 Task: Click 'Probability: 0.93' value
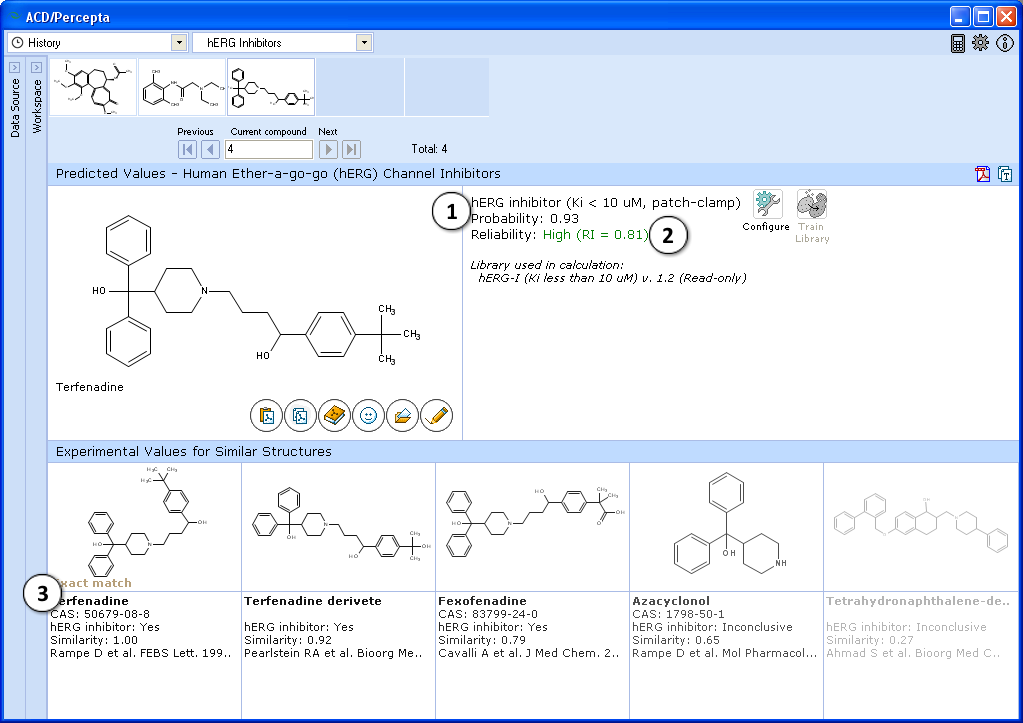tap(525, 219)
